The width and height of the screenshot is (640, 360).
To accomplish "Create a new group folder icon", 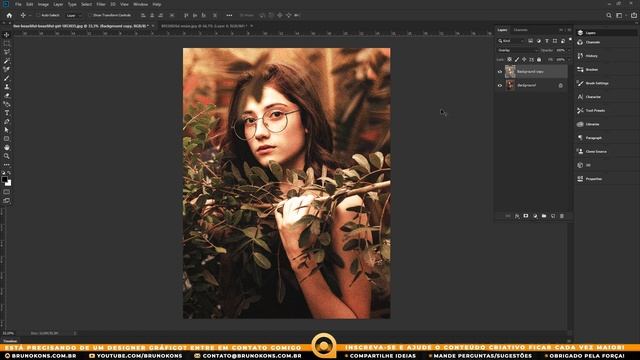I will 544,216.
